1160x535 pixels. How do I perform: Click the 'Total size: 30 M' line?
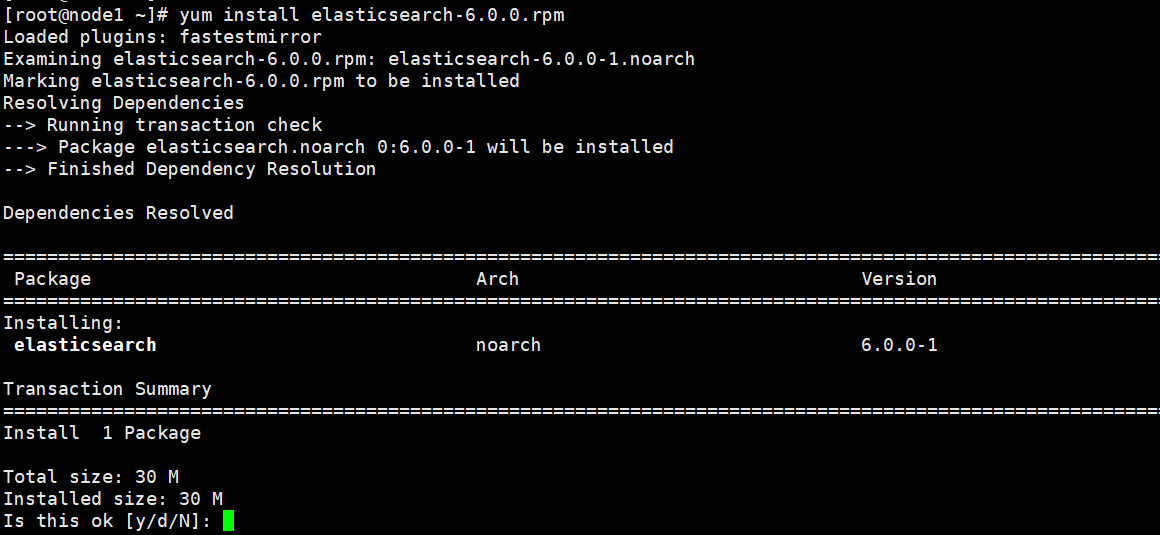point(91,477)
